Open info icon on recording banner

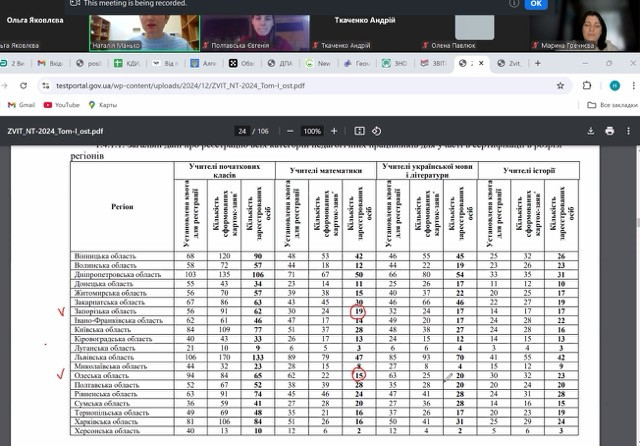click(x=514, y=3)
